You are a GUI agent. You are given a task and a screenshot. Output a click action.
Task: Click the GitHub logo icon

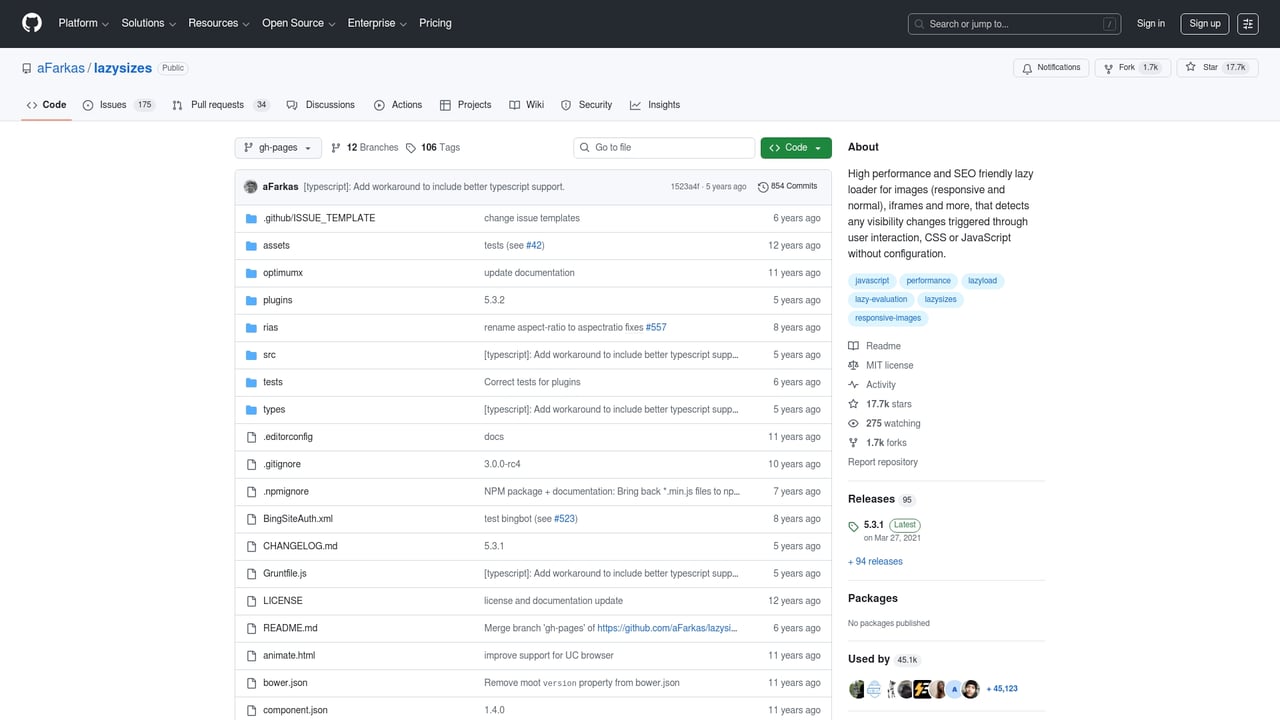click(x=32, y=23)
